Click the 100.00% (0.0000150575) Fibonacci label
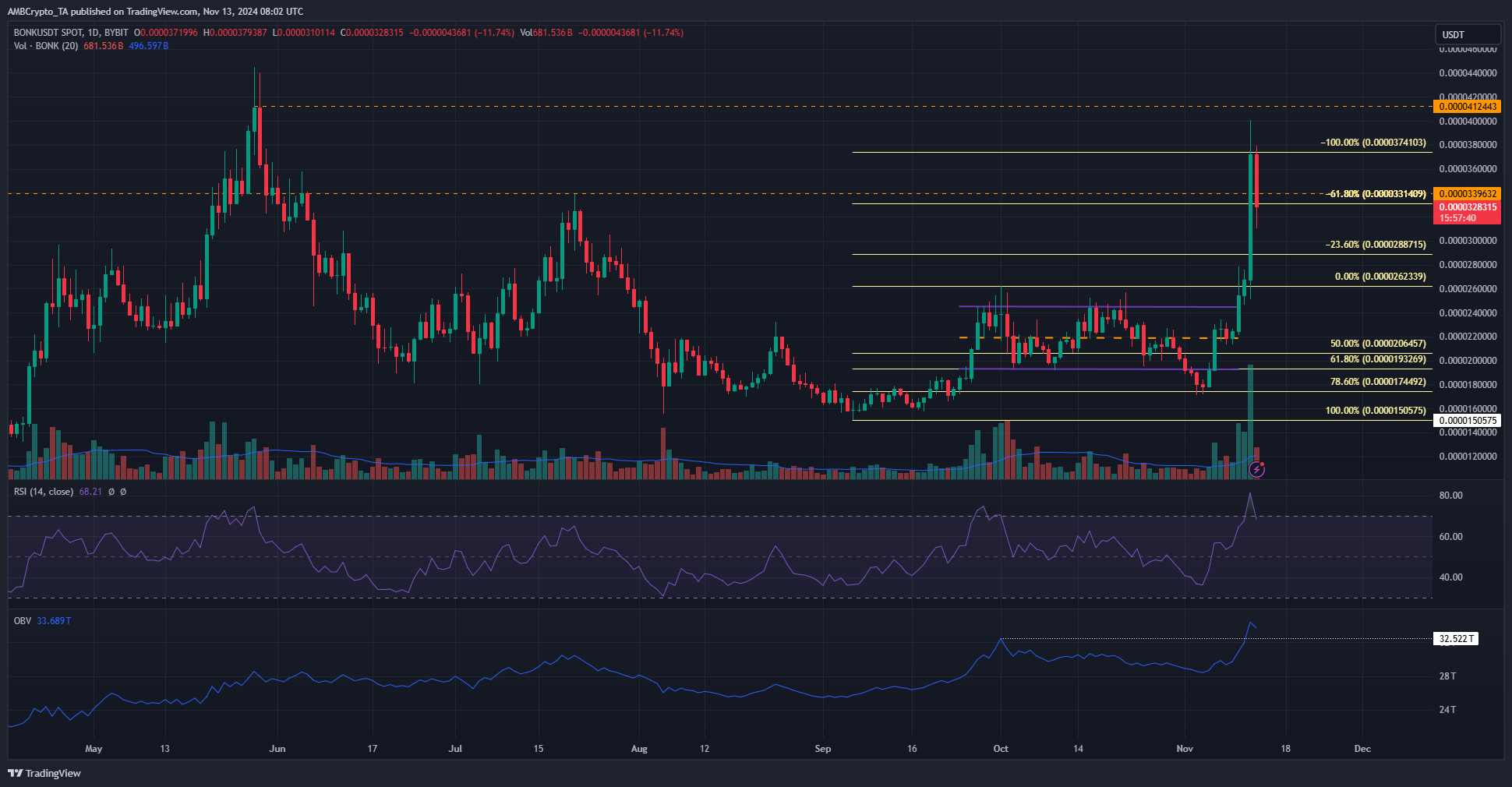 coord(1376,411)
